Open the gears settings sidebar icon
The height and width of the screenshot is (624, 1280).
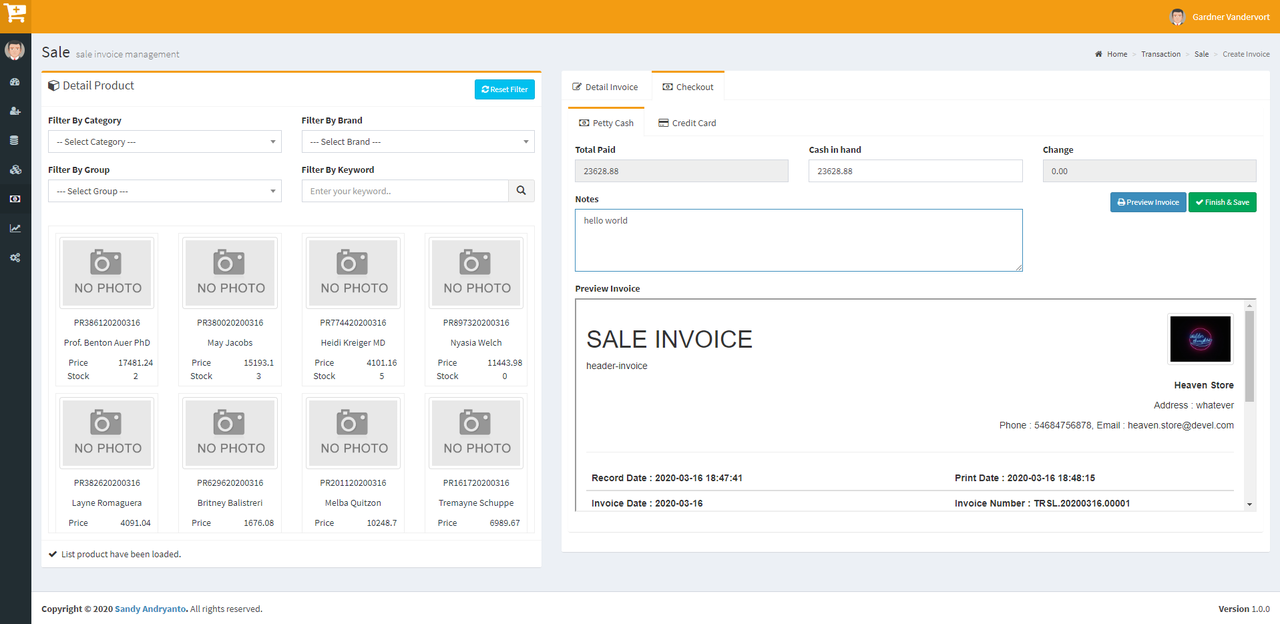pyautogui.click(x=15, y=258)
